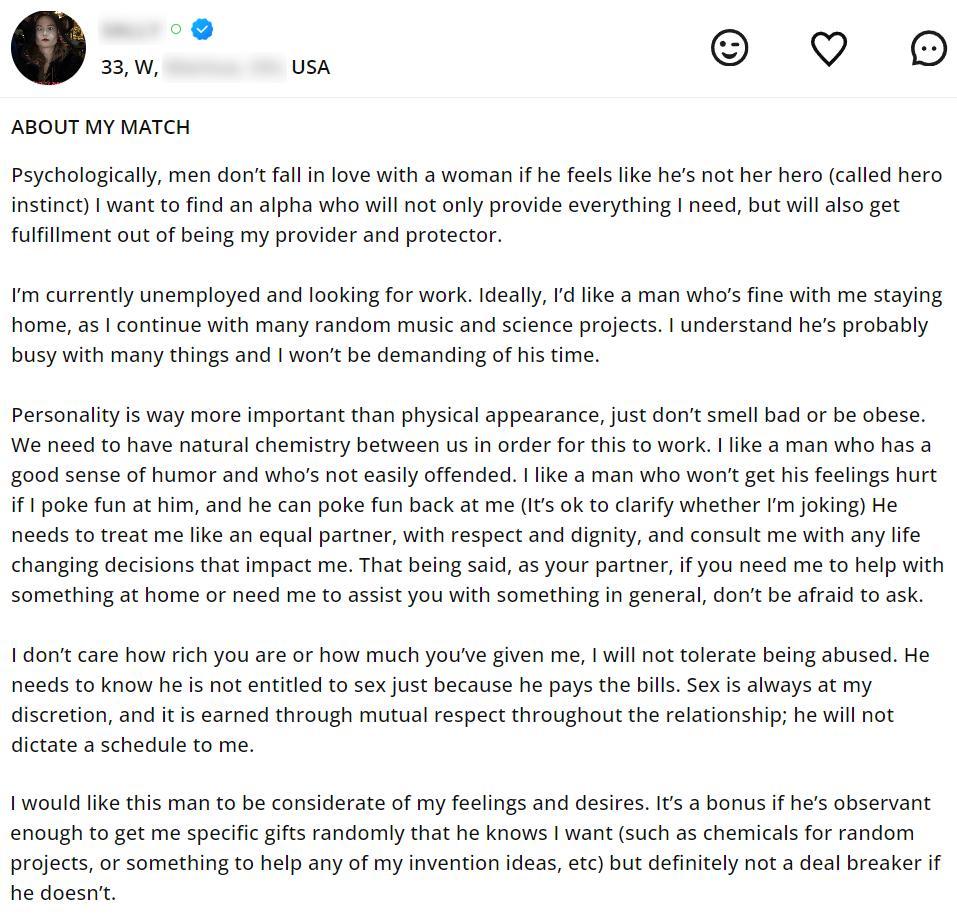The image size is (957, 923).
Task: Send a wink using the winking face icon
Action: [729, 48]
